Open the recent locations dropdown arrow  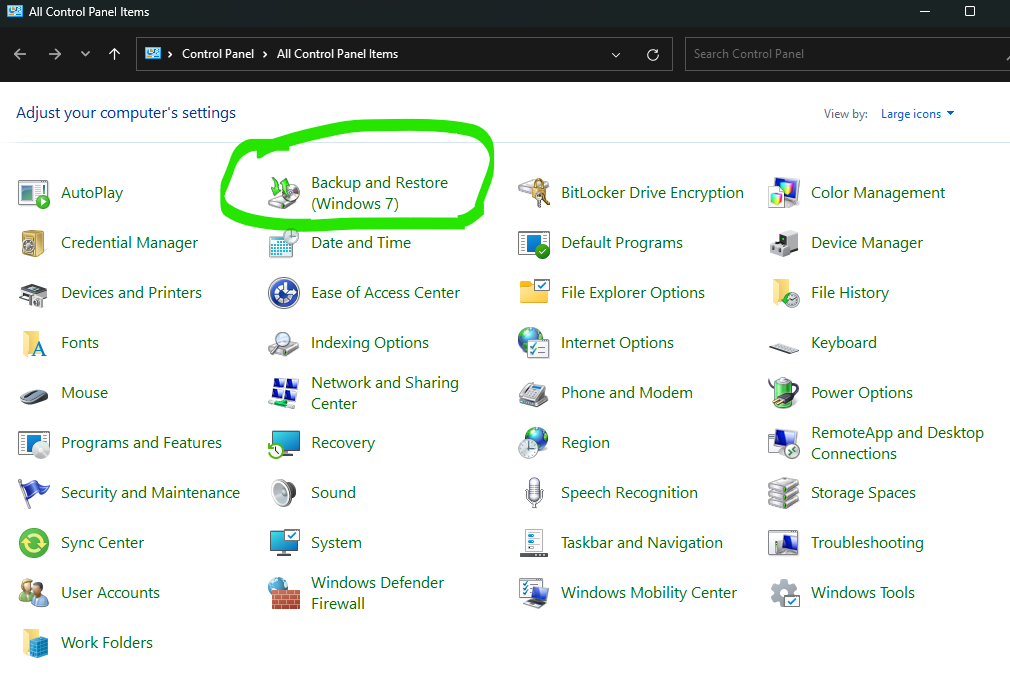(x=85, y=54)
